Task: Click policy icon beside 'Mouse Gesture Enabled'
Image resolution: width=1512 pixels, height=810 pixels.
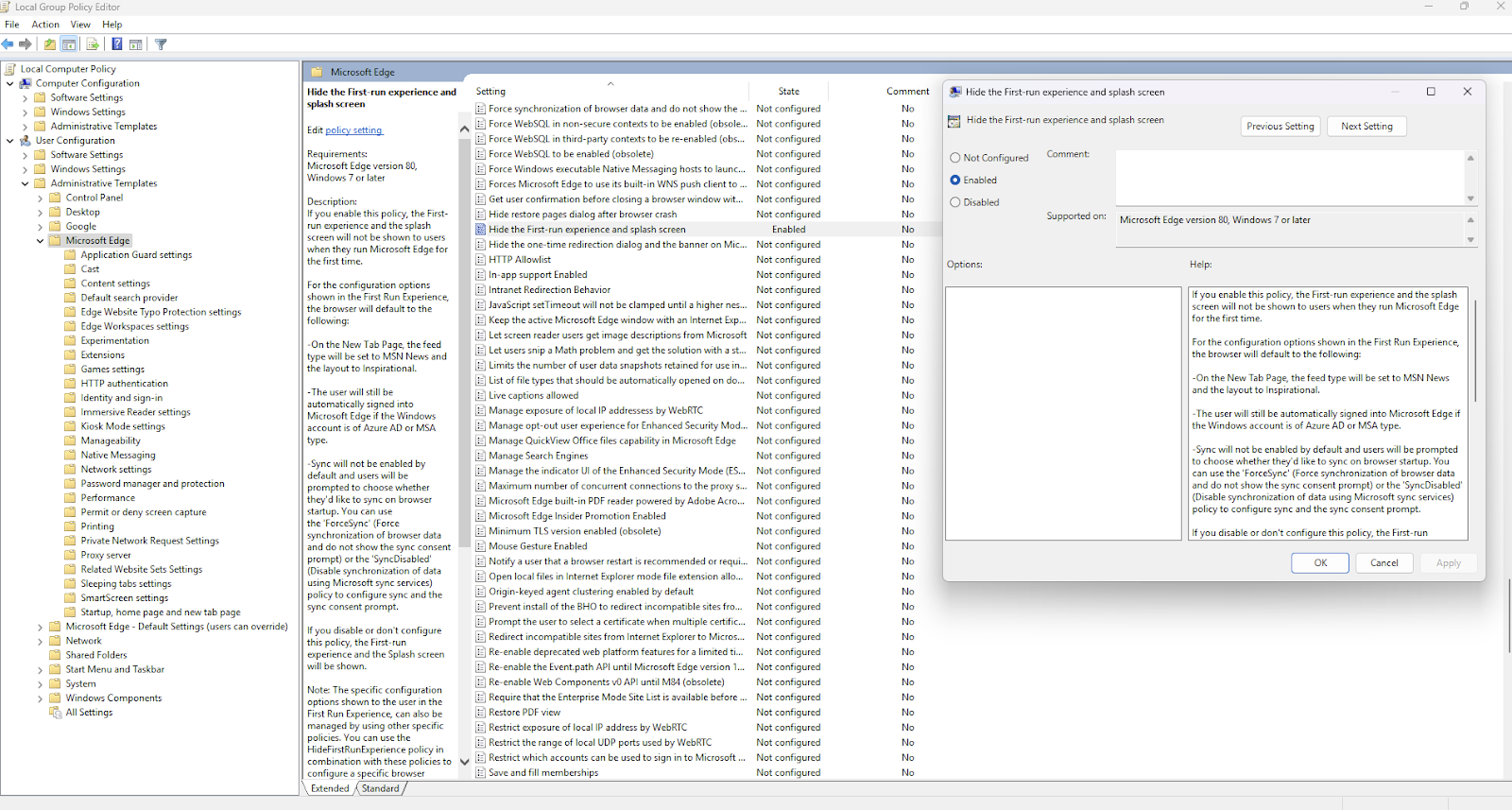Action: (x=481, y=546)
